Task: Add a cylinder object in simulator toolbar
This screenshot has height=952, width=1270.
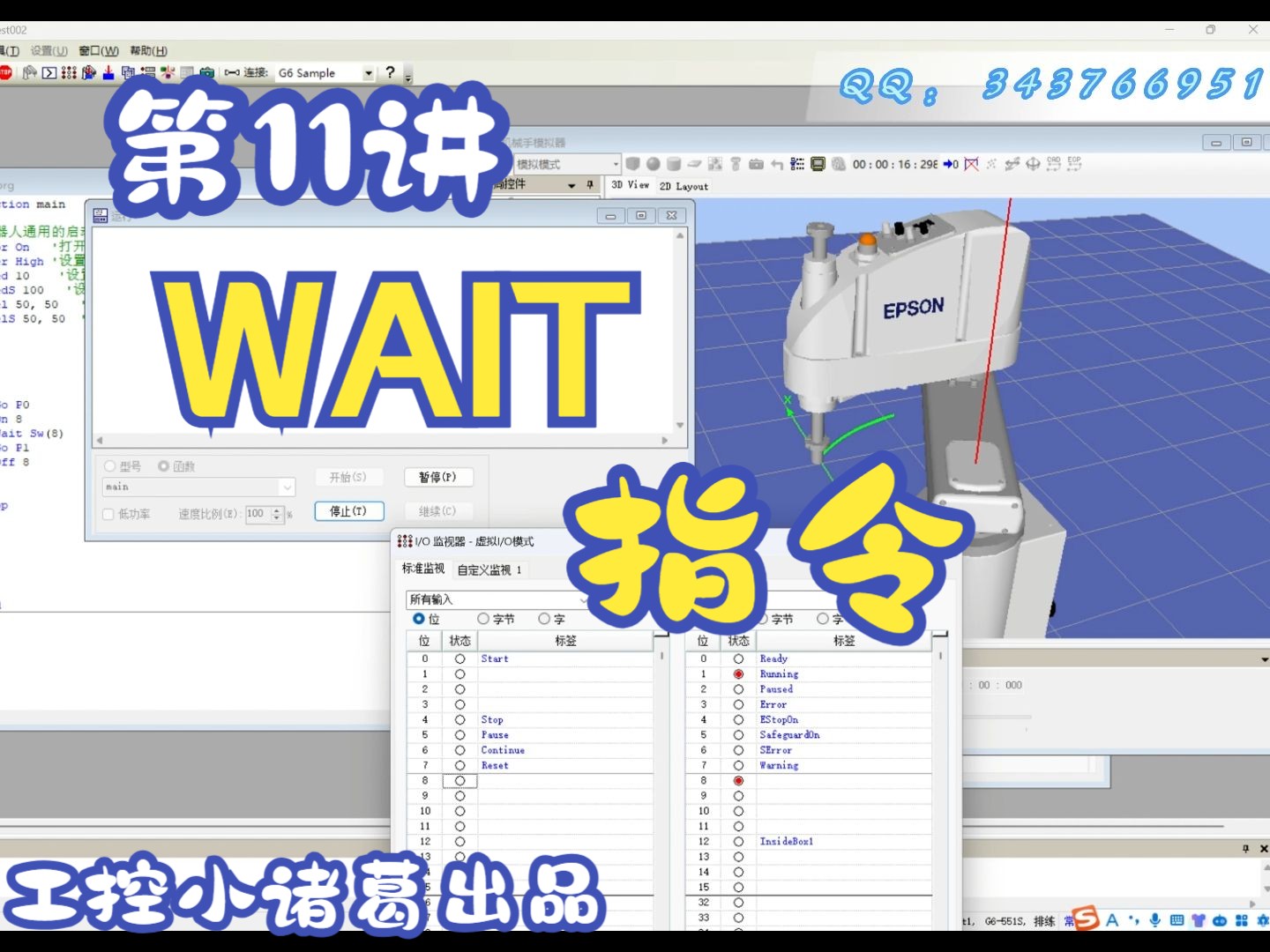Action: tap(673, 164)
